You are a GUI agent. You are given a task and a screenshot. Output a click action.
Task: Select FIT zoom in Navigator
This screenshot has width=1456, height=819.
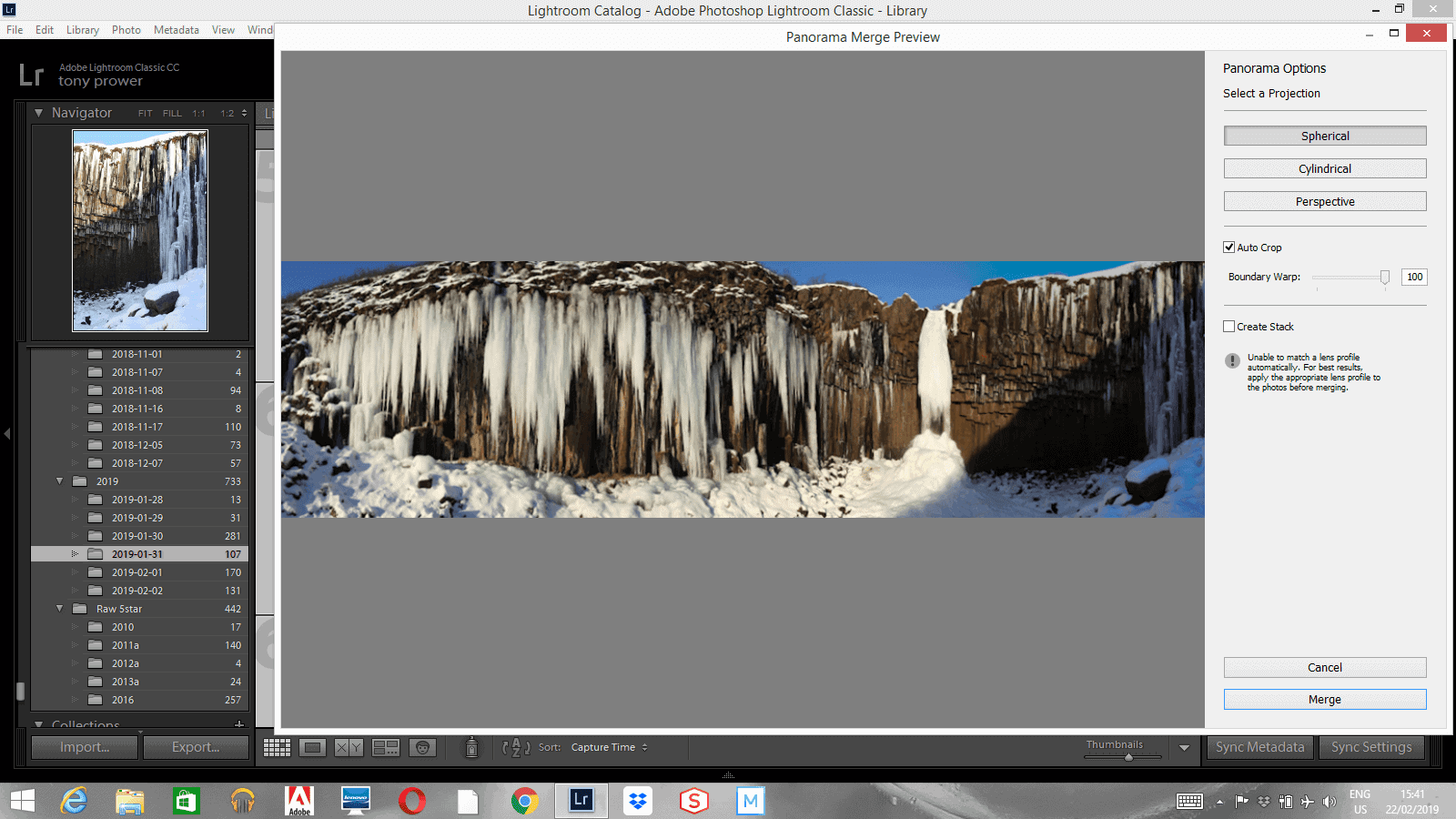coord(146,114)
